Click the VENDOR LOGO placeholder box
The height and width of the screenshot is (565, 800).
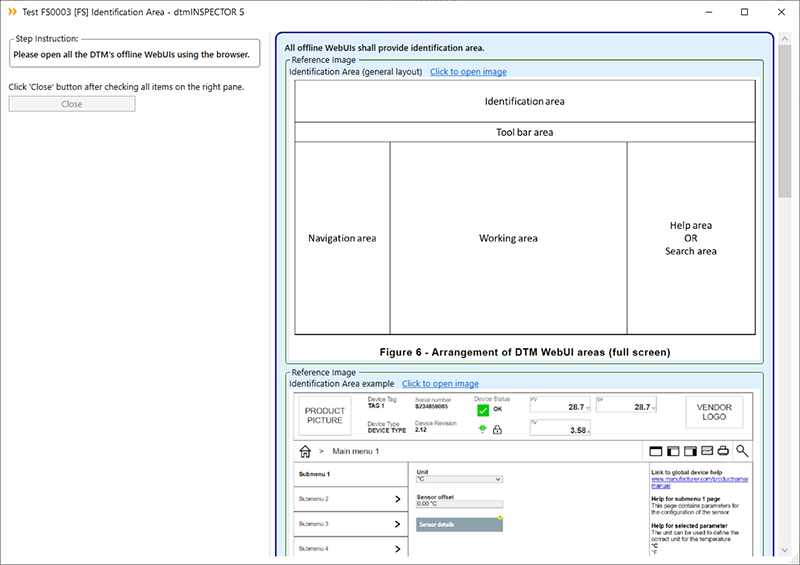tap(714, 412)
